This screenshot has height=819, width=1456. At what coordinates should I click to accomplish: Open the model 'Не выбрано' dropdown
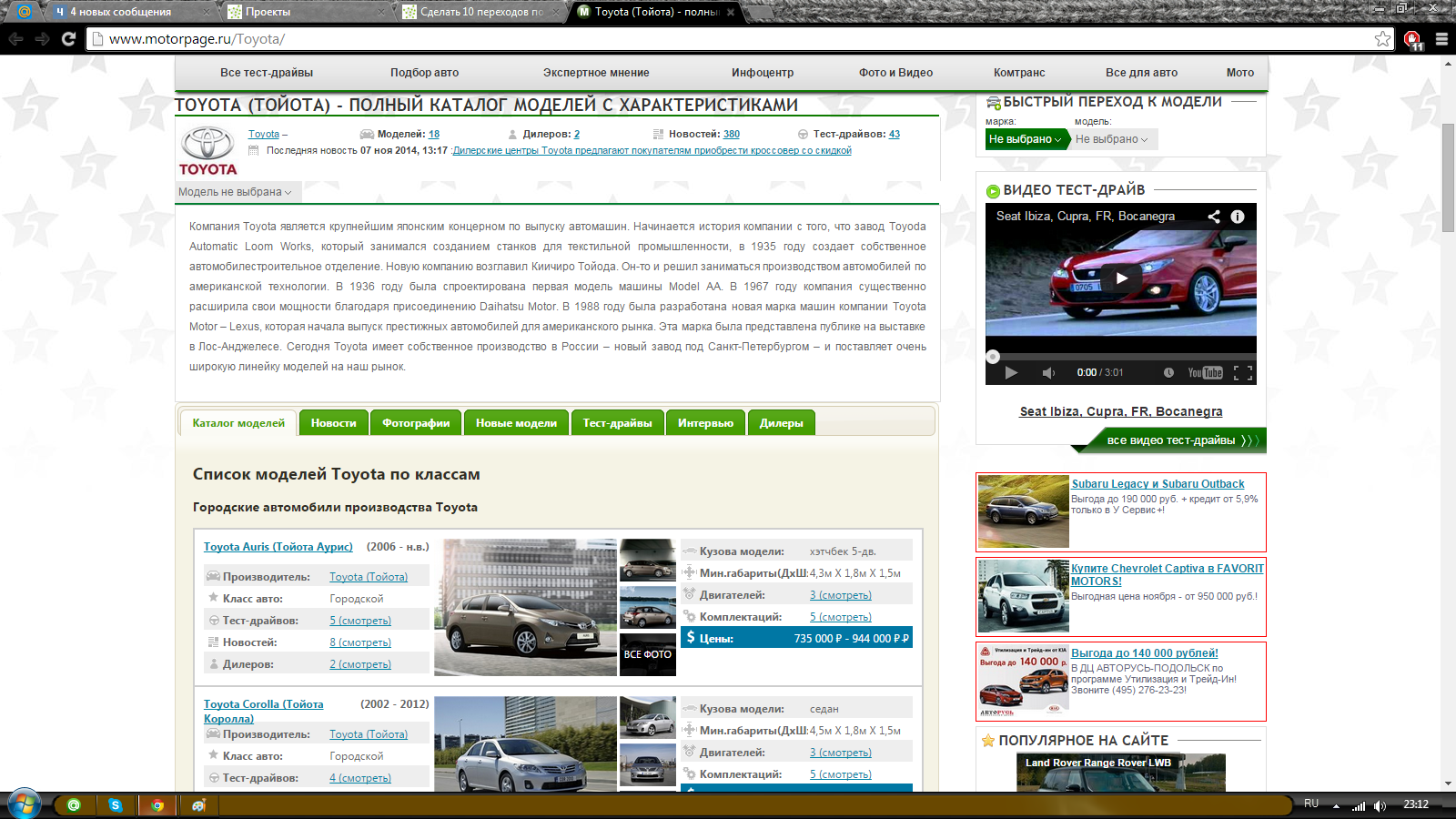(x=1114, y=139)
